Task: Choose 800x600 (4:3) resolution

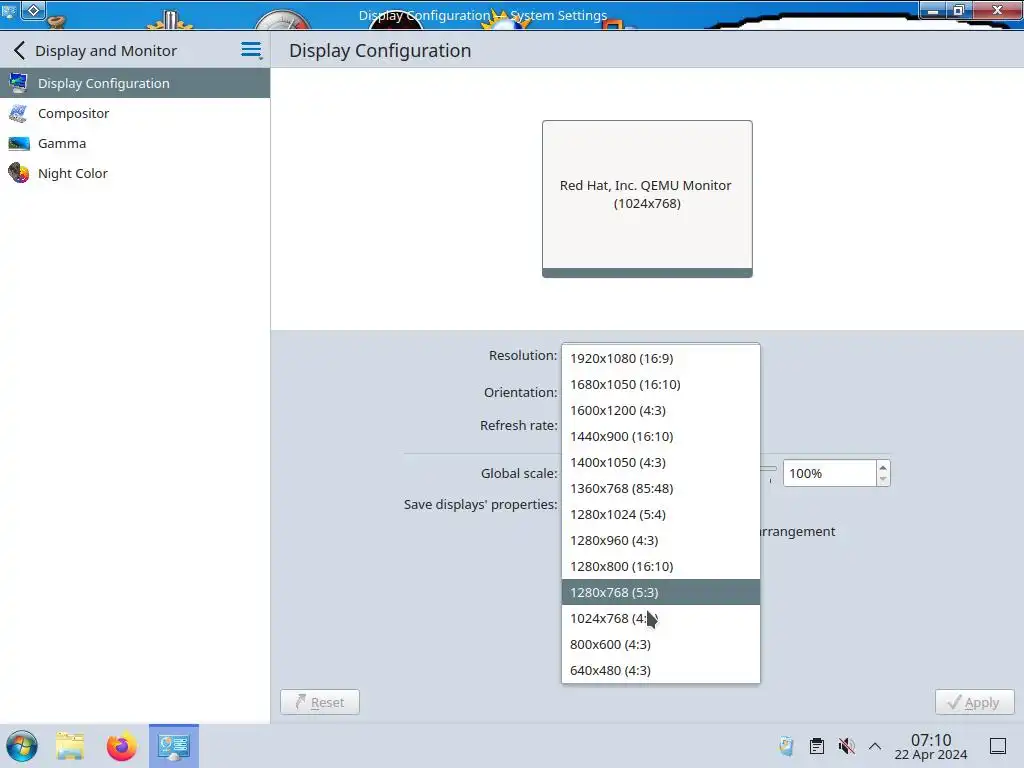Action: [660, 645]
